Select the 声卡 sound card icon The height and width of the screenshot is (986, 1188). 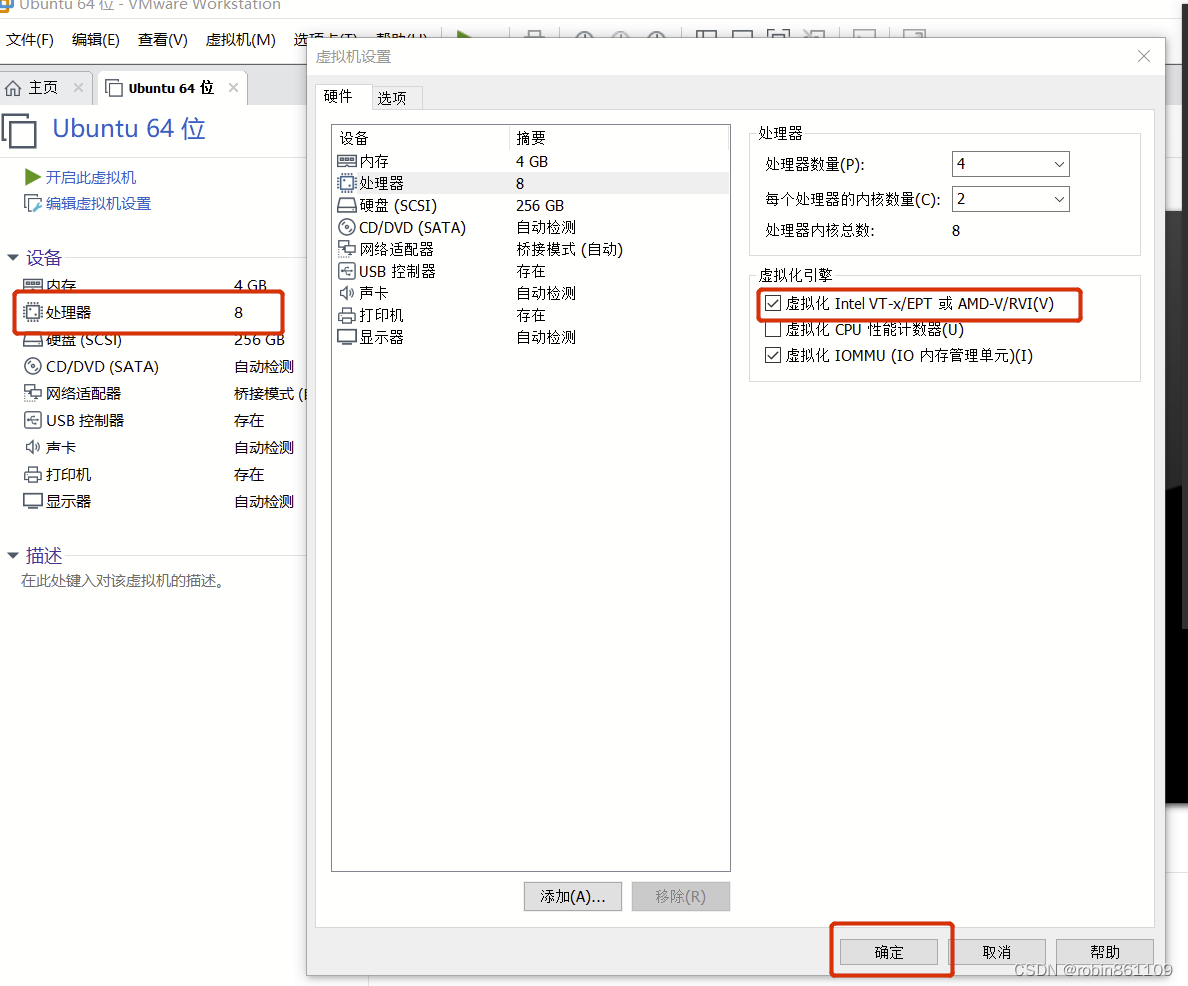point(345,293)
